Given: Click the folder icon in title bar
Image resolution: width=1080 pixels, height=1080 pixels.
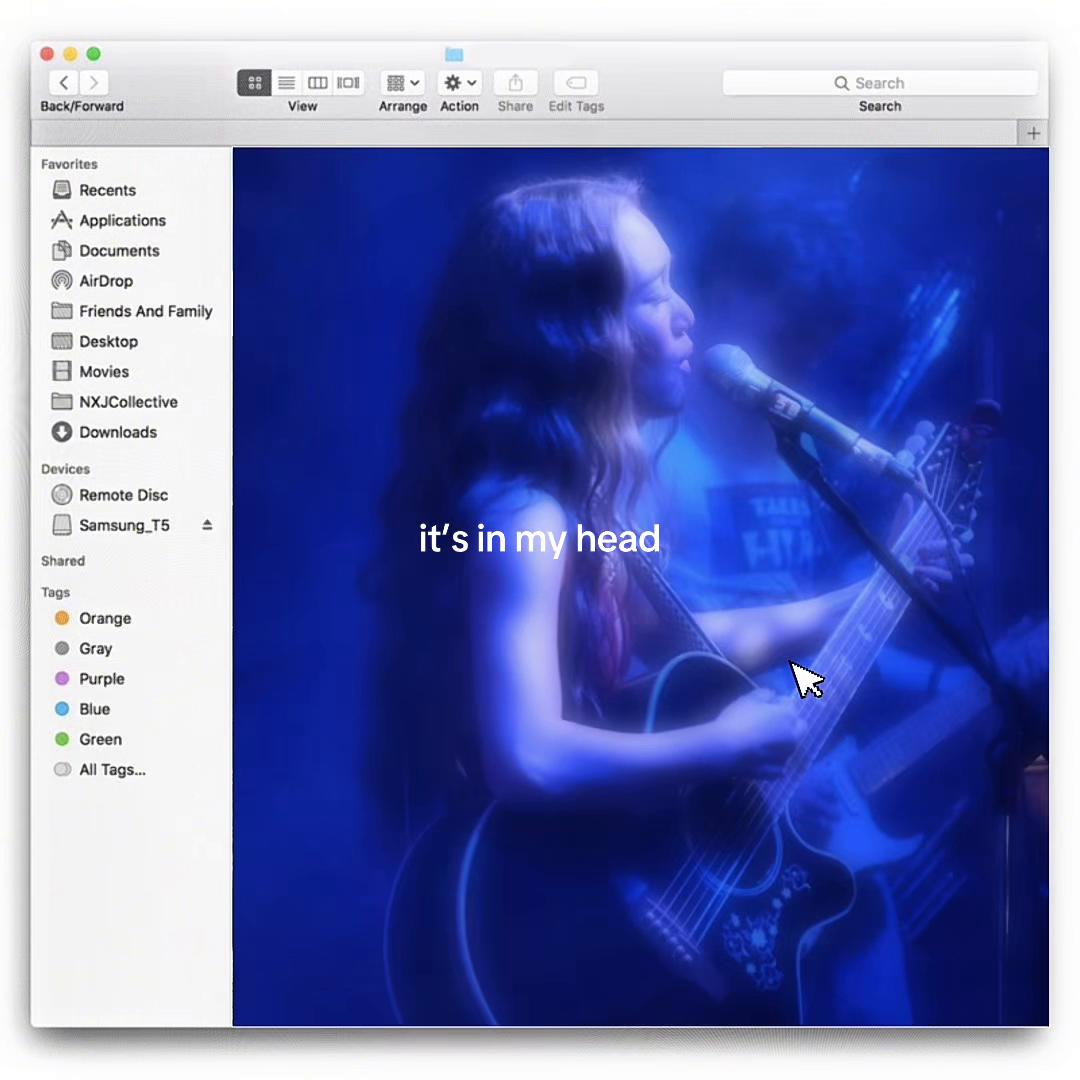Looking at the screenshot, I should click(454, 54).
